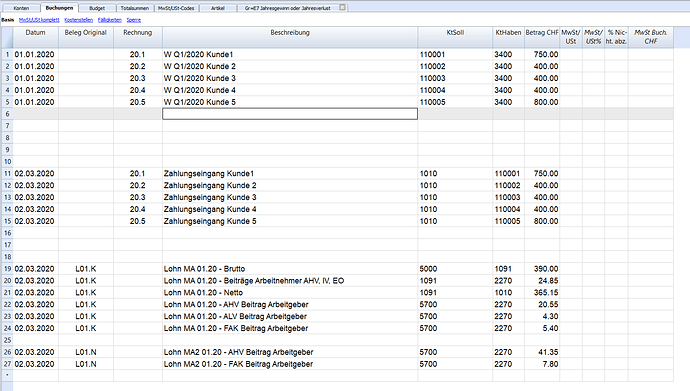Click the active description cell in row 6
The image size is (690, 391).
pos(290,114)
